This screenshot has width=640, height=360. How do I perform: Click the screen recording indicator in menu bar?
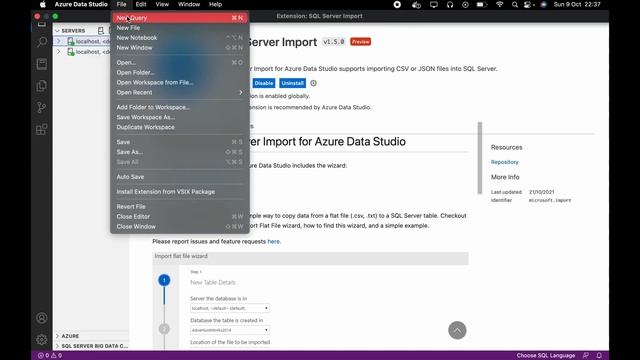tap(397, 4)
